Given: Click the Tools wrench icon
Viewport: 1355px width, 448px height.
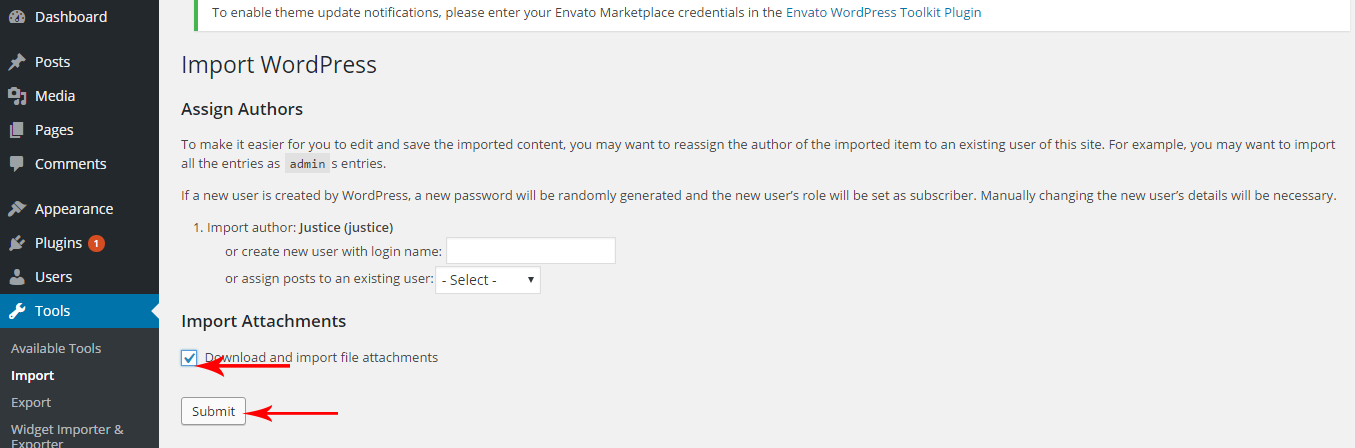Looking at the screenshot, I should (17, 311).
